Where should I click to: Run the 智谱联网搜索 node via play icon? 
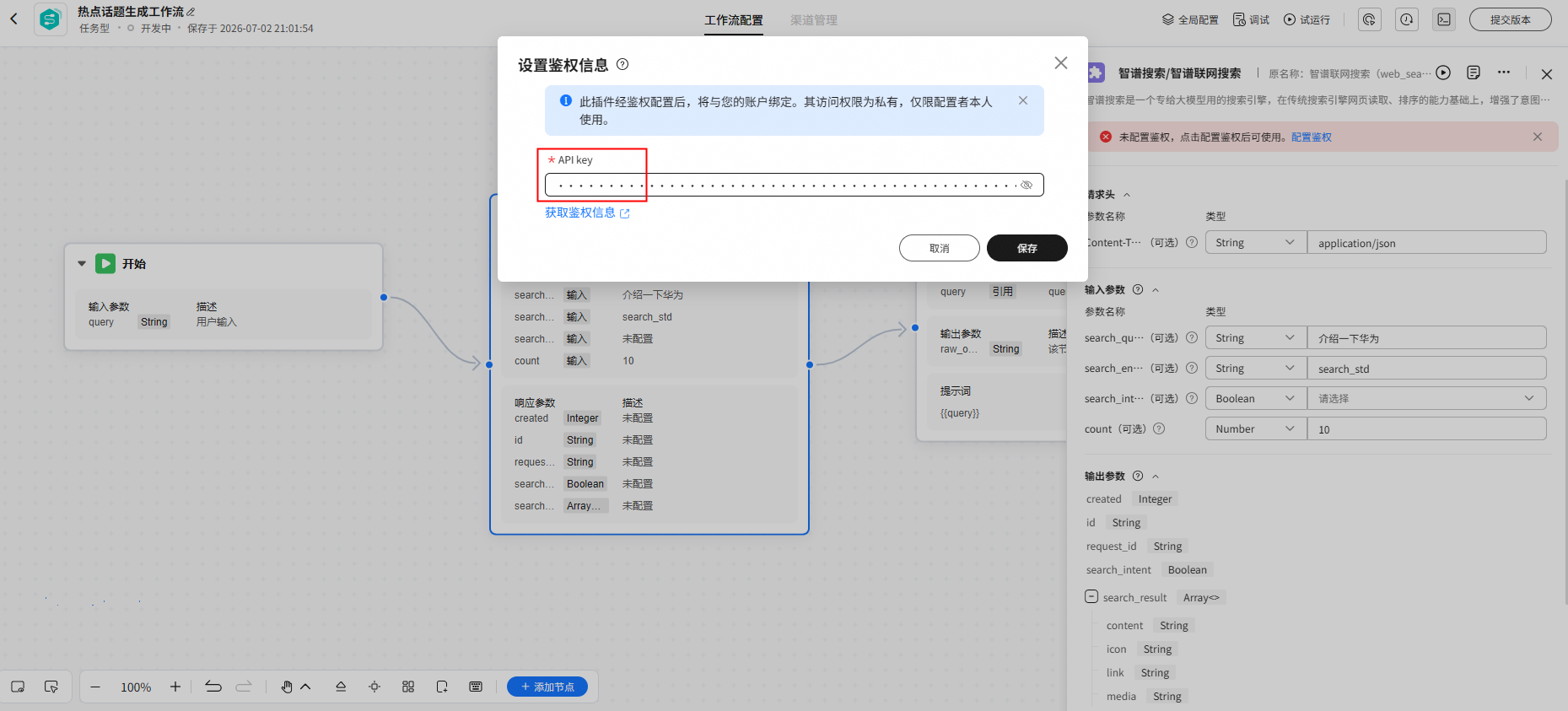pyautogui.click(x=1443, y=73)
